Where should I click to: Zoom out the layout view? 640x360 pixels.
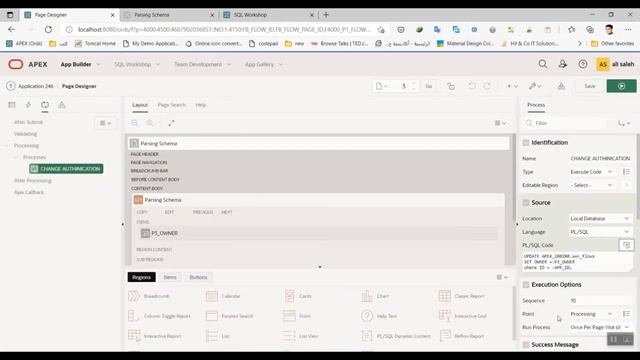click(135, 123)
